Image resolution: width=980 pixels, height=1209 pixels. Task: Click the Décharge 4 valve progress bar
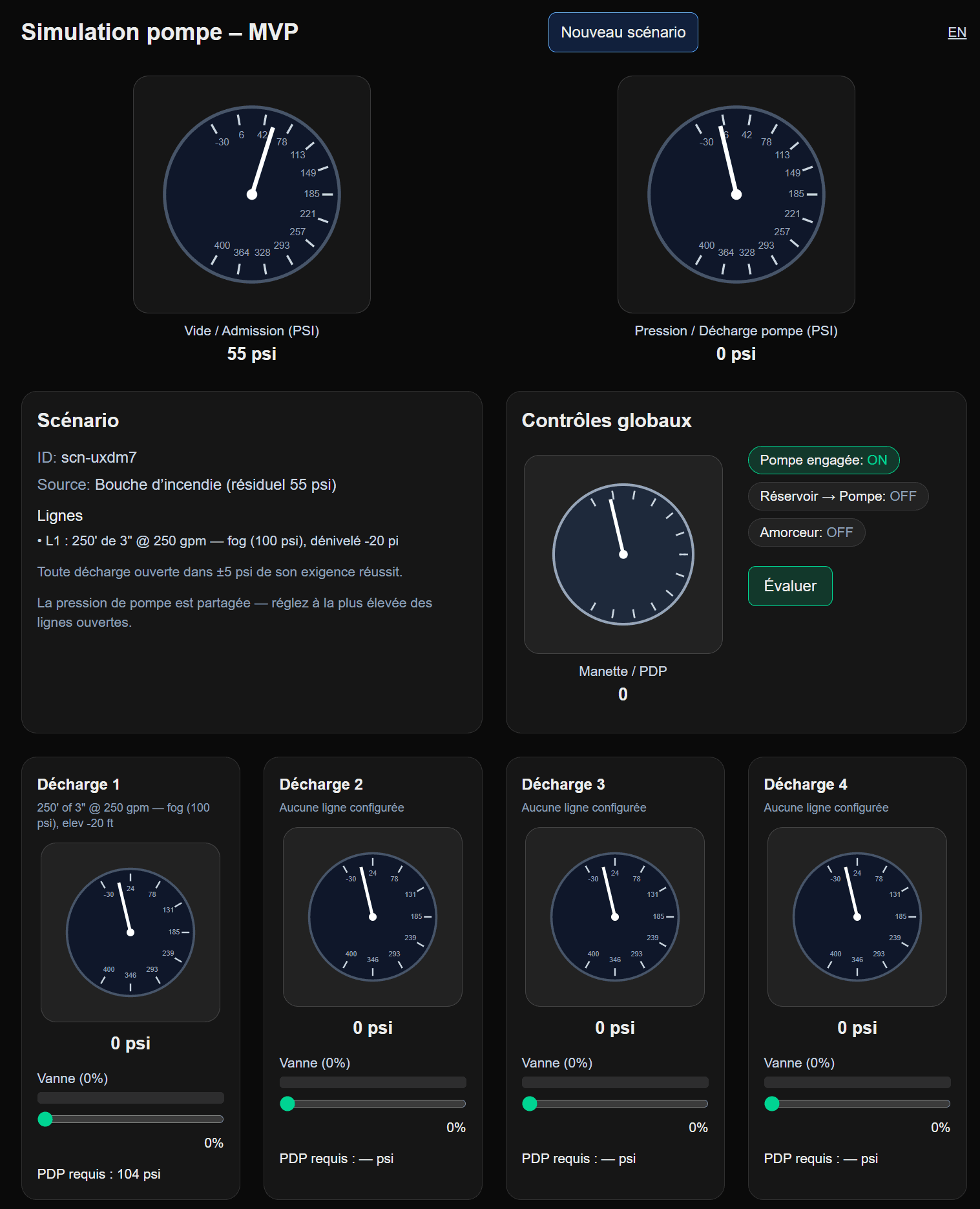tap(857, 1082)
